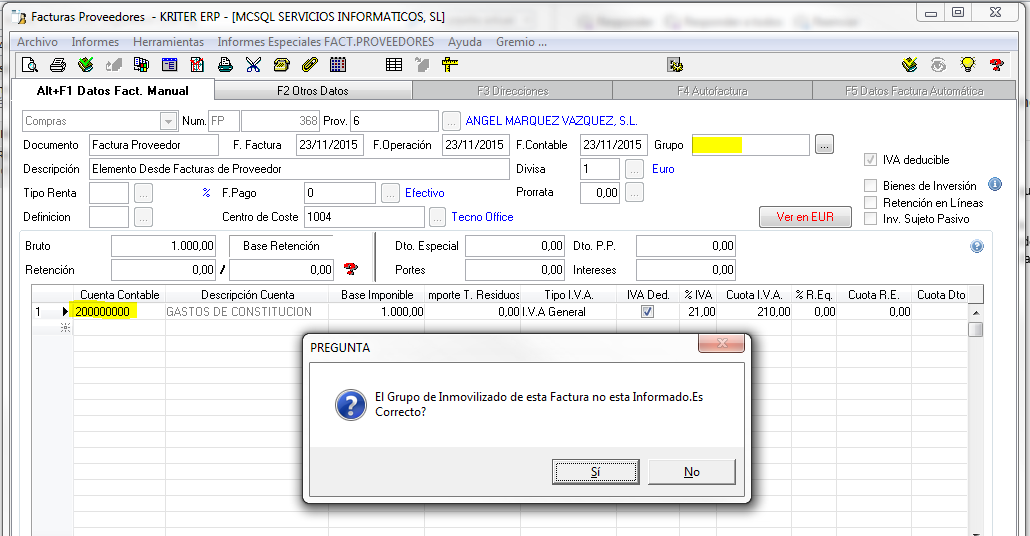Check the Retención en Líneas option
Screen dimensions: 1030x536
click(x=871, y=203)
